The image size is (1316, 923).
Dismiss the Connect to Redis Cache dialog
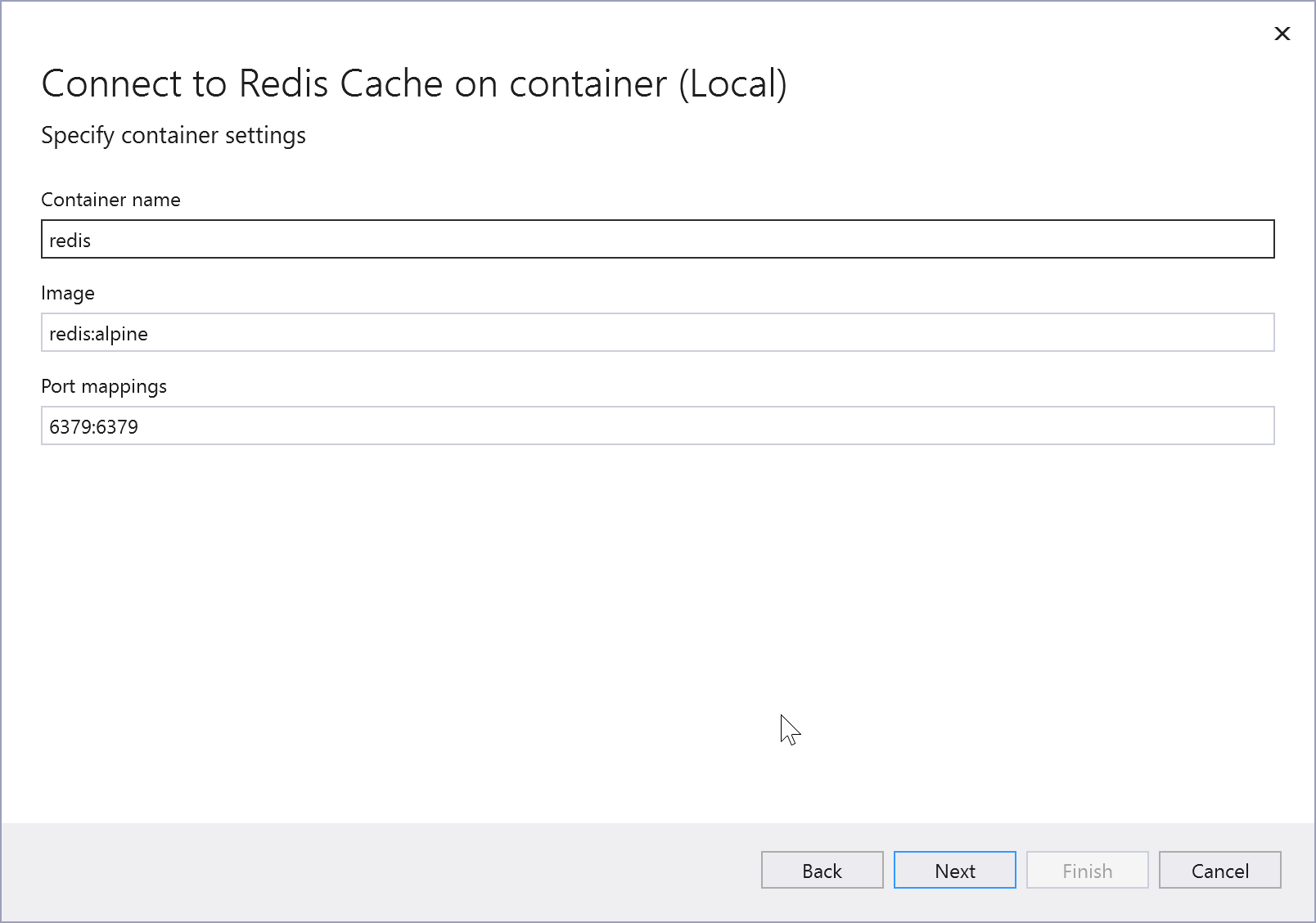click(x=1282, y=34)
